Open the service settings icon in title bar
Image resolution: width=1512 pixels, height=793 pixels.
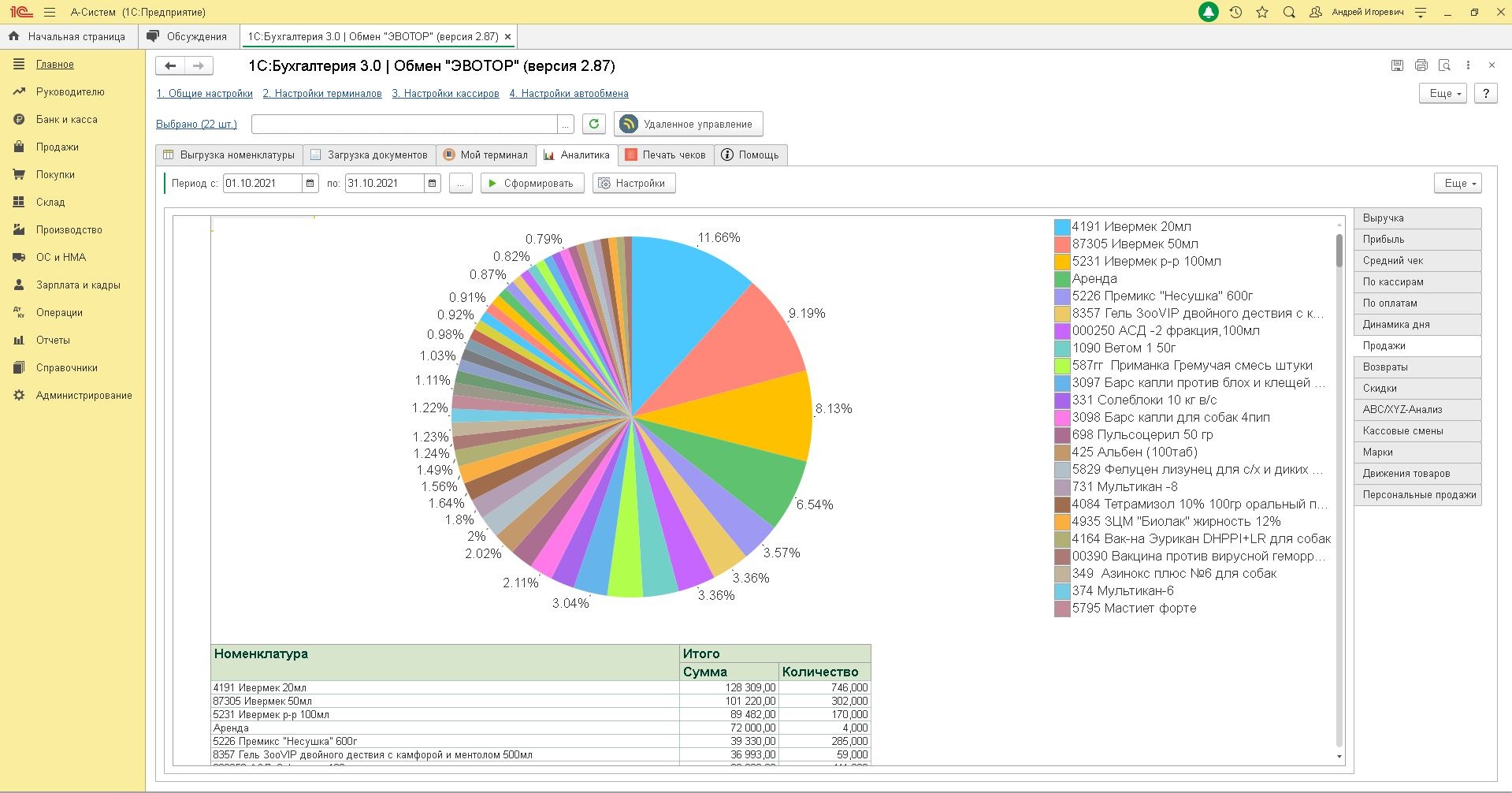1421,13
